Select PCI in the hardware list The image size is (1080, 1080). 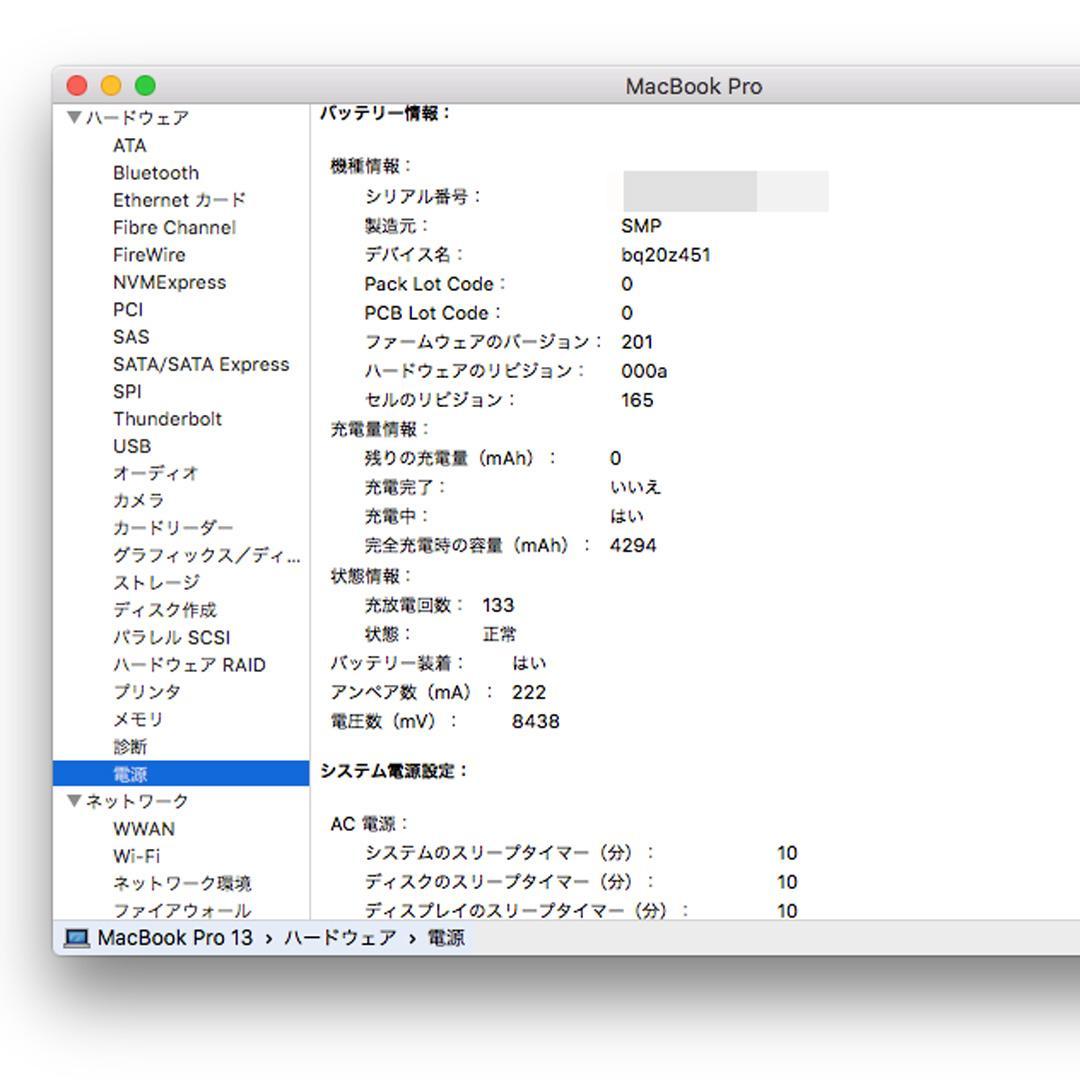click(128, 309)
